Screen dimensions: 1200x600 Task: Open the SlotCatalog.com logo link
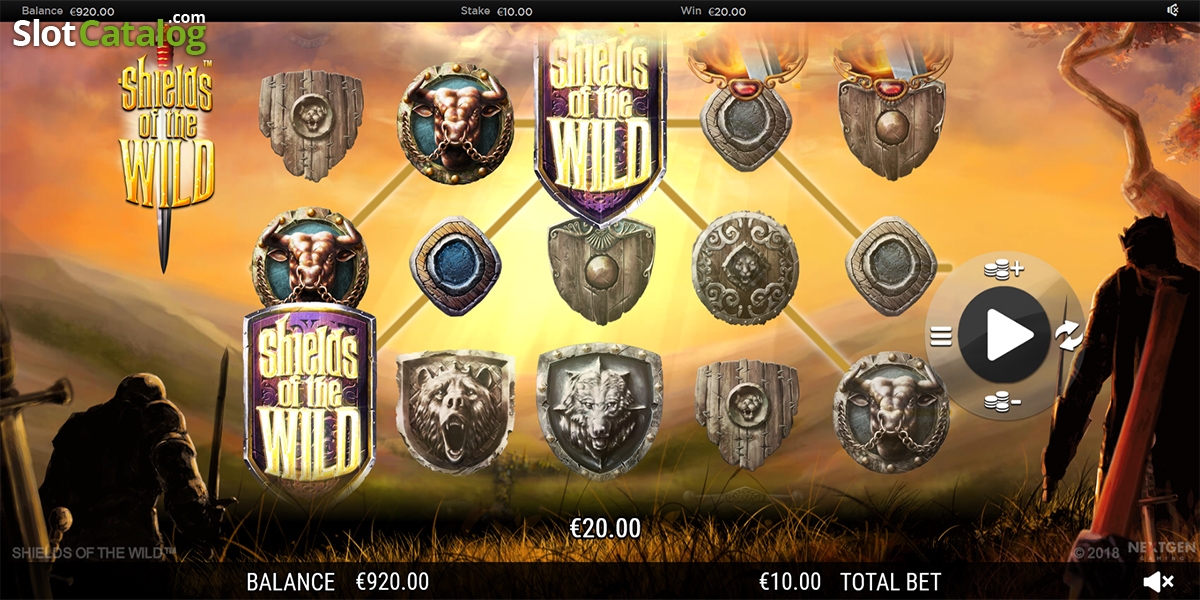tap(108, 33)
